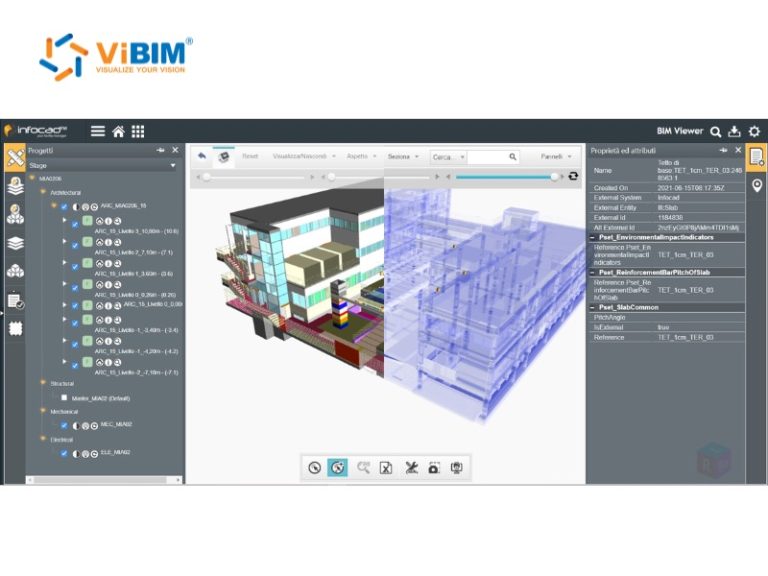Open the puzzle piece sidebar icon
This screenshot has width=768, height=576.
[x=16, y=328]
